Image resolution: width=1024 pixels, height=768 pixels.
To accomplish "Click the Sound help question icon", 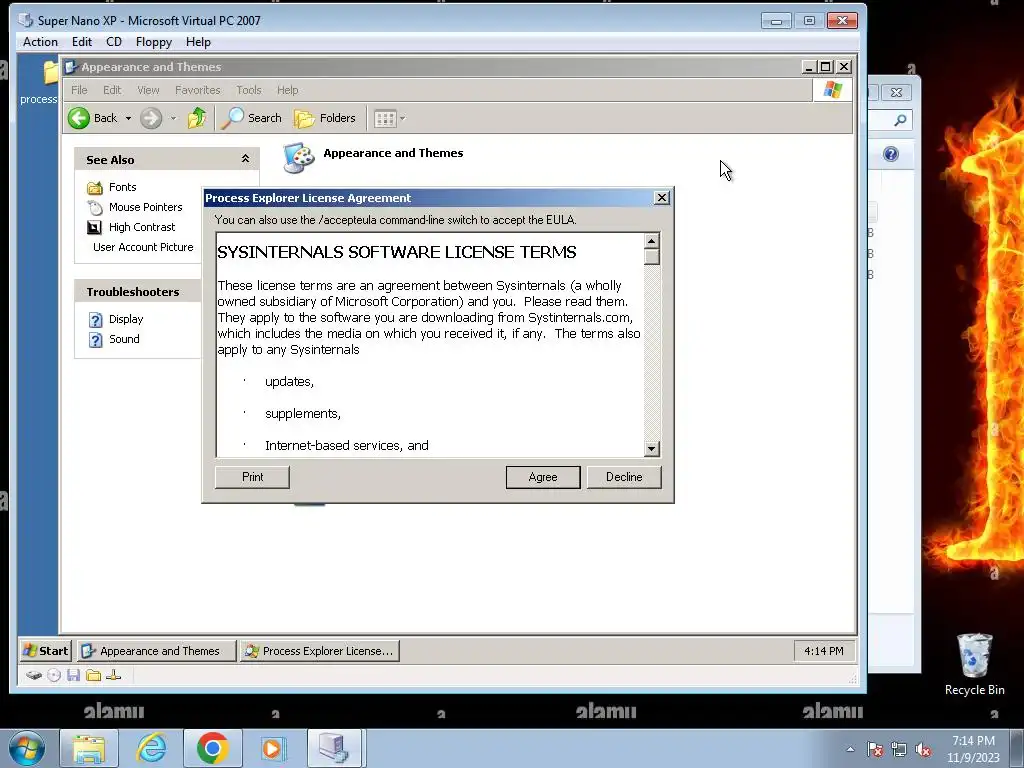I will click(x=95, y=340).
